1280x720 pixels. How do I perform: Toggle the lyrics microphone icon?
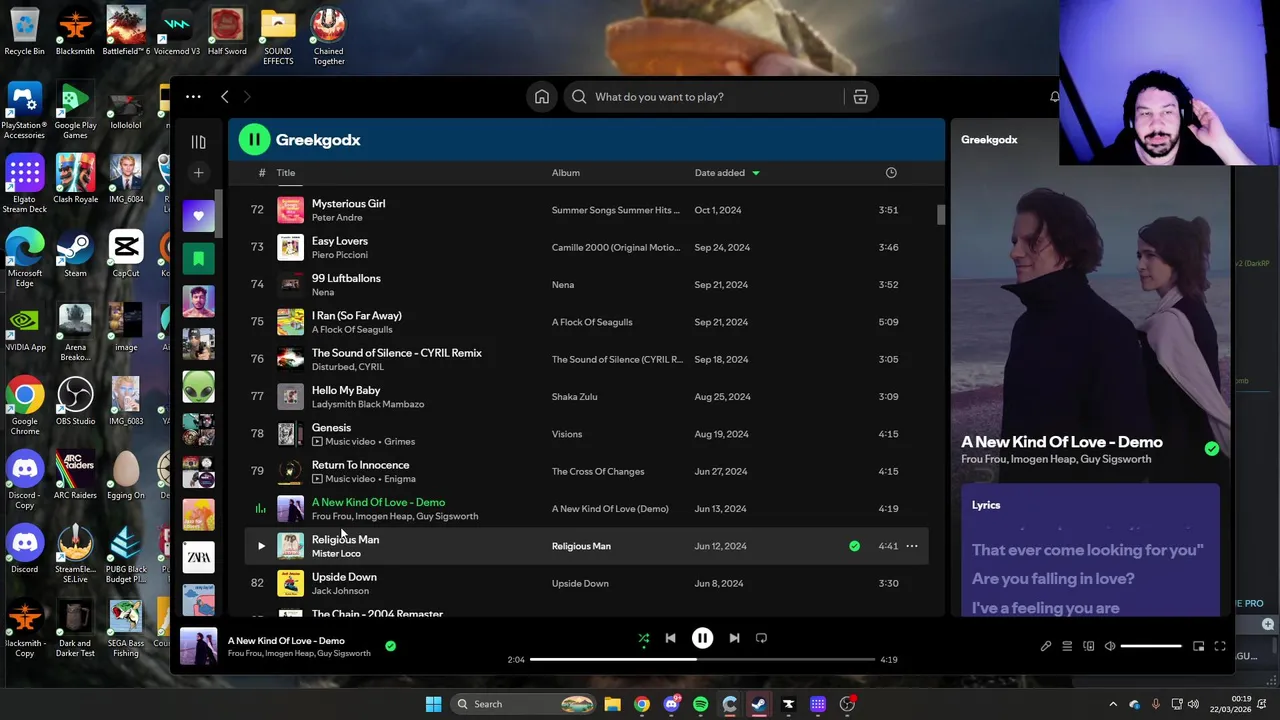1046,647
